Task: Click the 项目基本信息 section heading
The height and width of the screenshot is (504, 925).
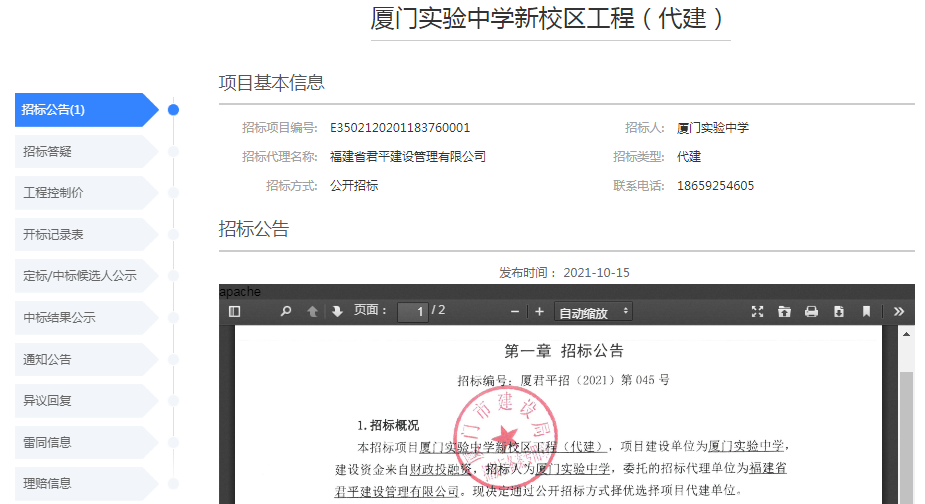Action: [271, 83]
